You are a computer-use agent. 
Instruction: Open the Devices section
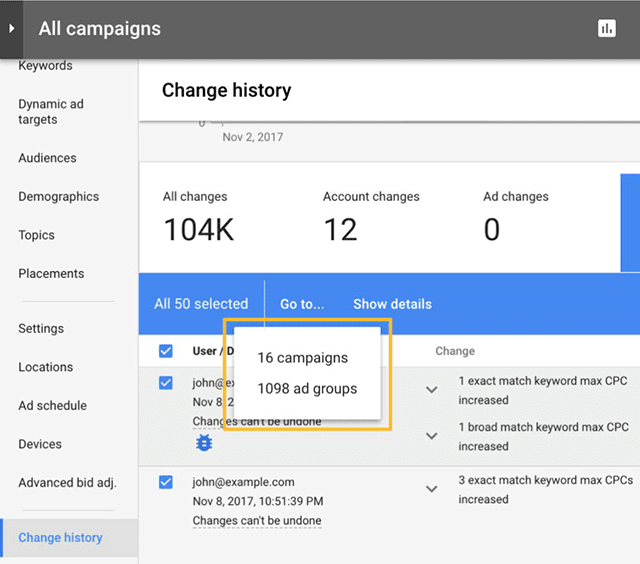click(40, 444)
